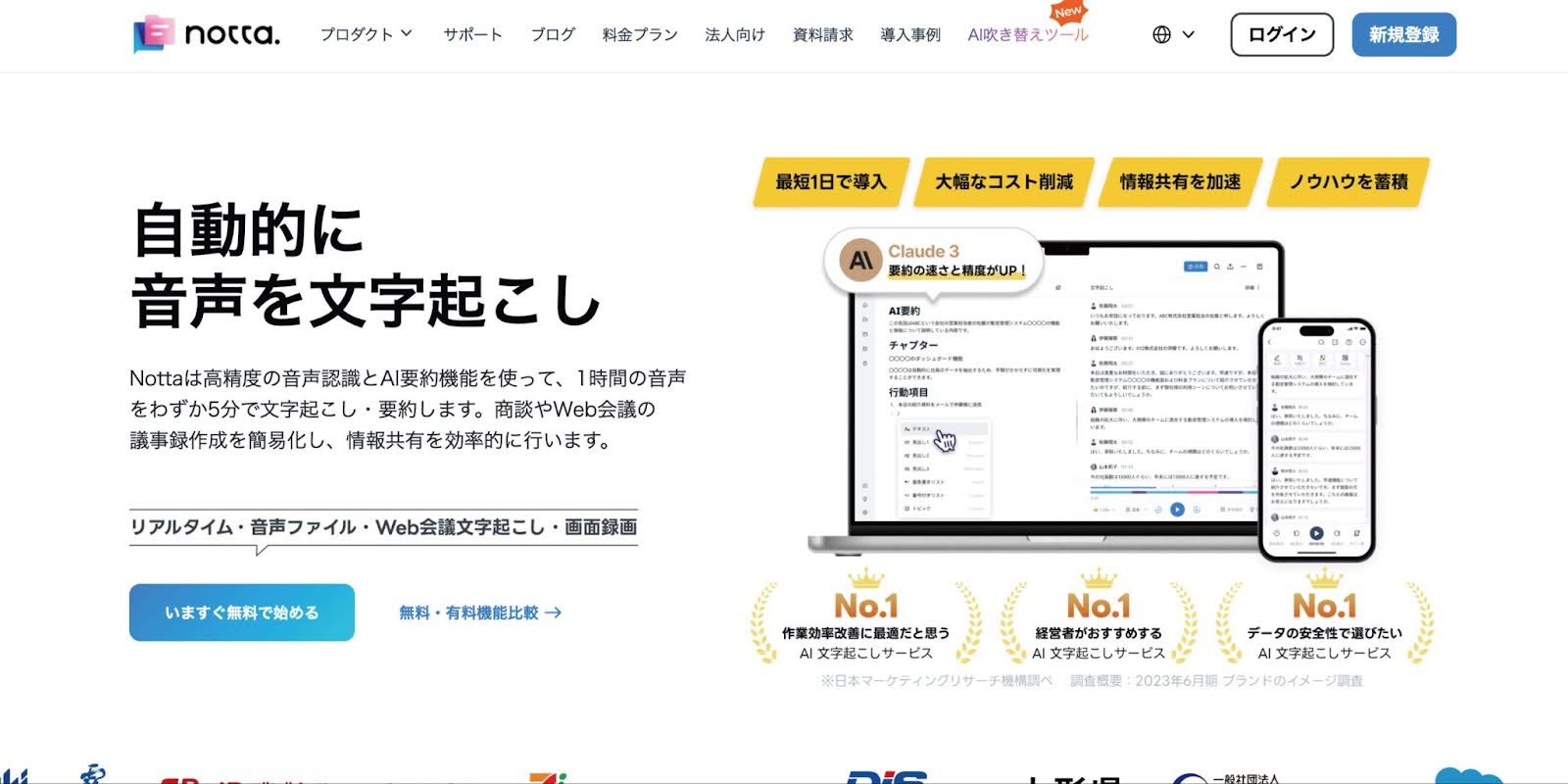This screenshot has height=784, width=1568.
Task: Open the AI吹き替えツール link
Action: pyautogui.click(x=1027, y=34)
